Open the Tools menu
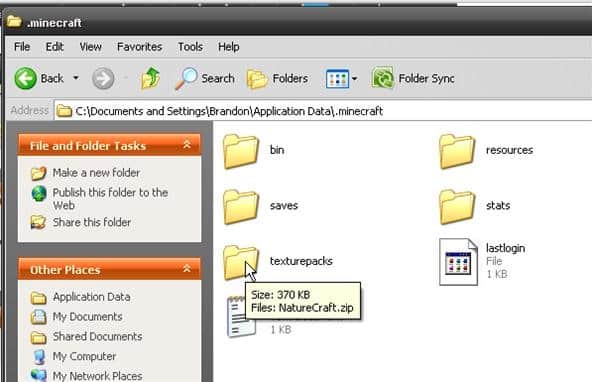Viewport: 592px width, 382px height. click(x=190, y=47)
